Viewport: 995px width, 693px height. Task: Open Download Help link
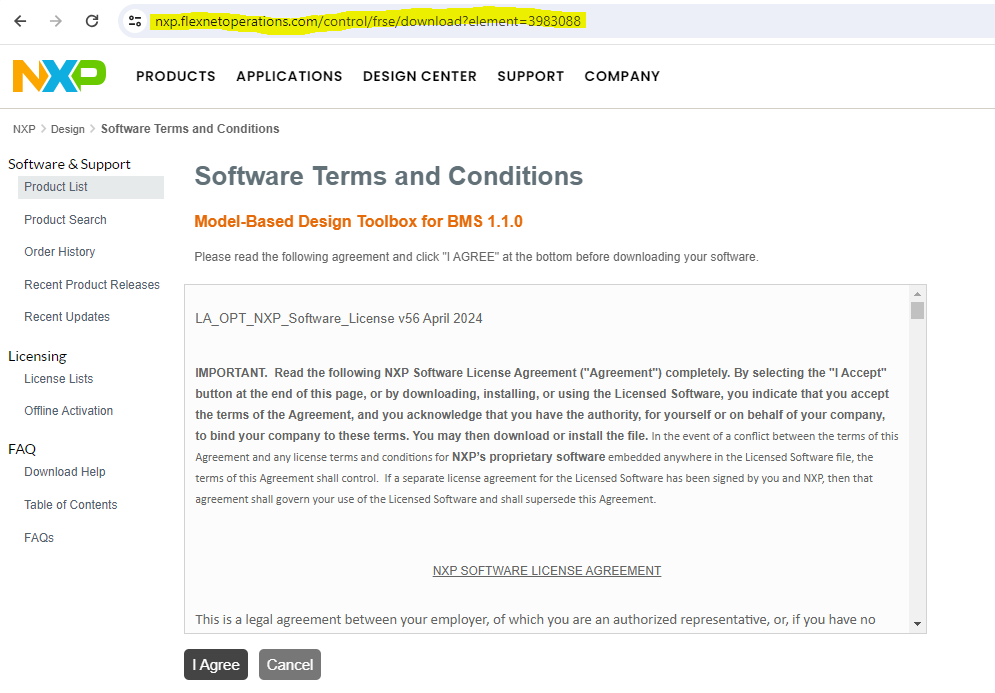point(65,472)
